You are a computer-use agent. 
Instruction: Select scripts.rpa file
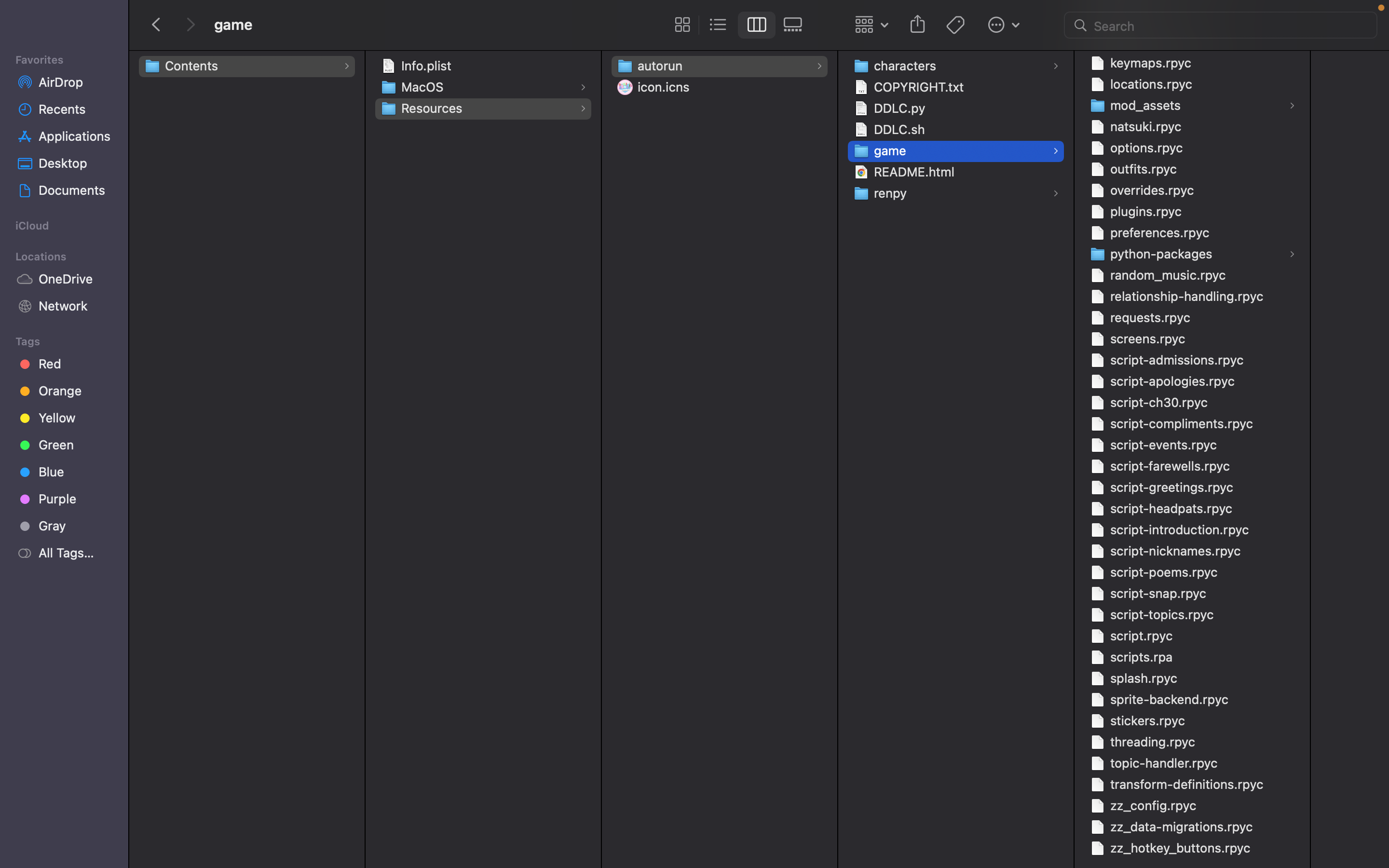point(1192,657)
